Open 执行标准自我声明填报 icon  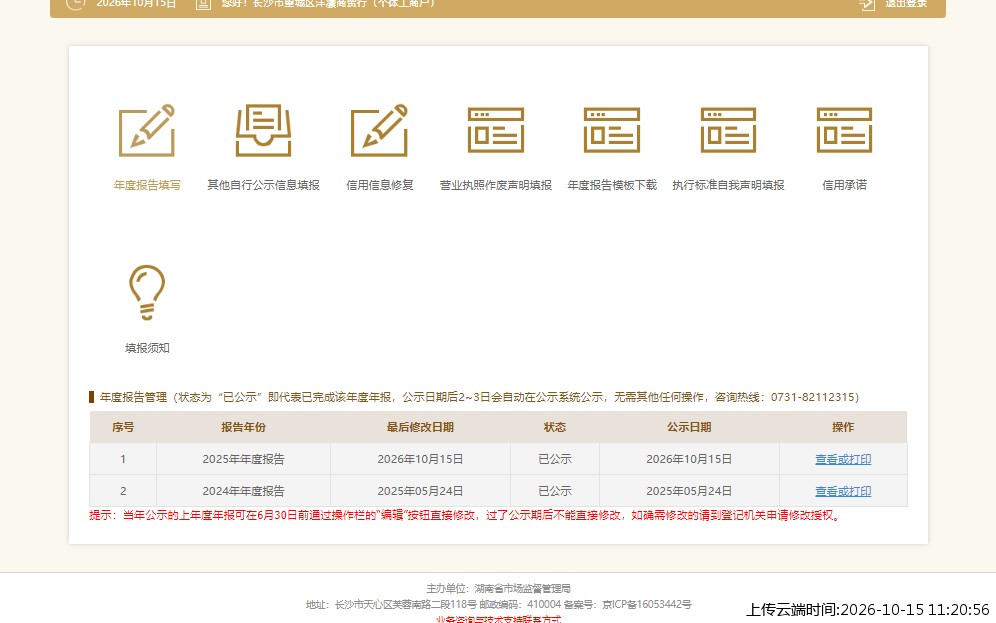[728, 130]
